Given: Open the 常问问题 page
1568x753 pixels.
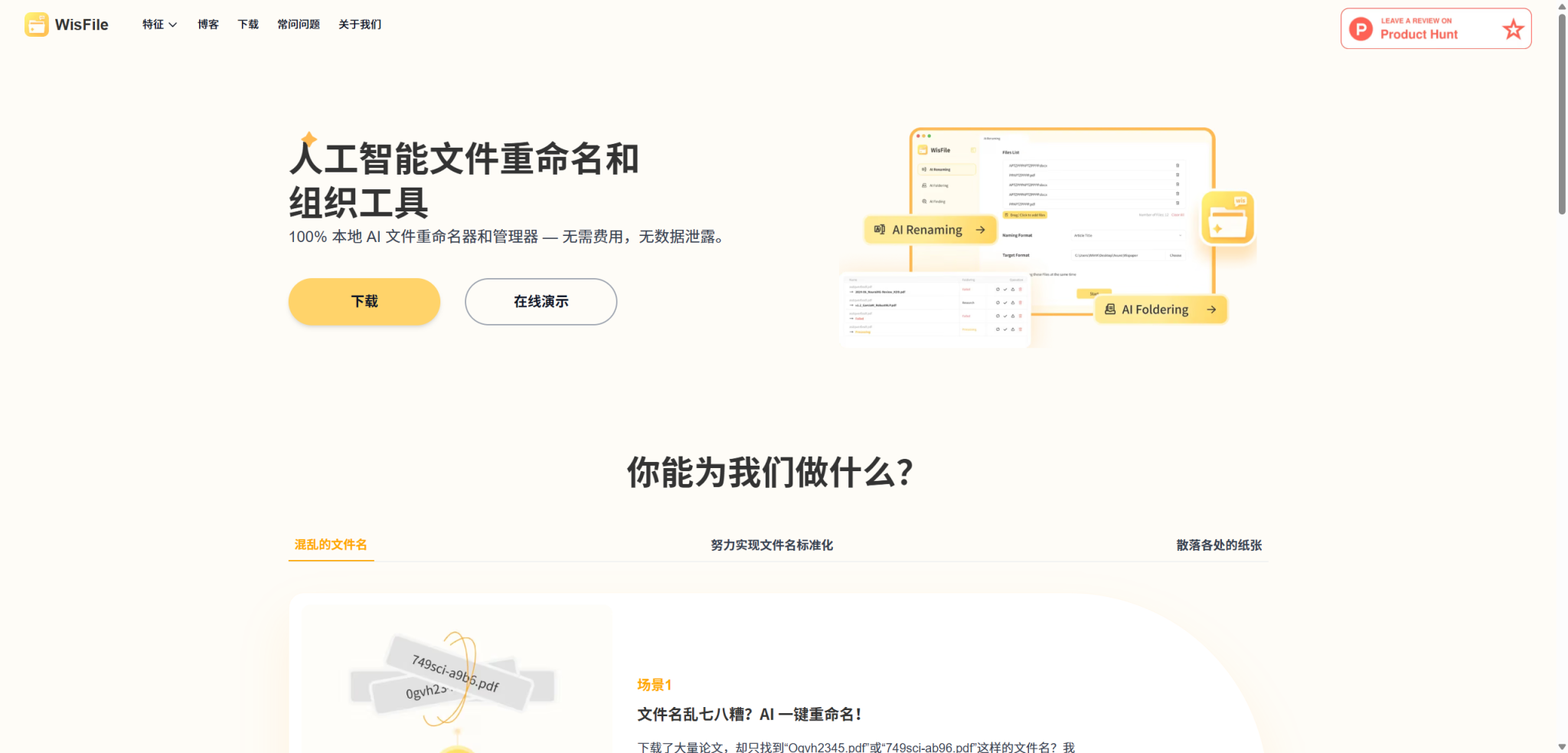Looking at the screenshot, I should [299, 25].
